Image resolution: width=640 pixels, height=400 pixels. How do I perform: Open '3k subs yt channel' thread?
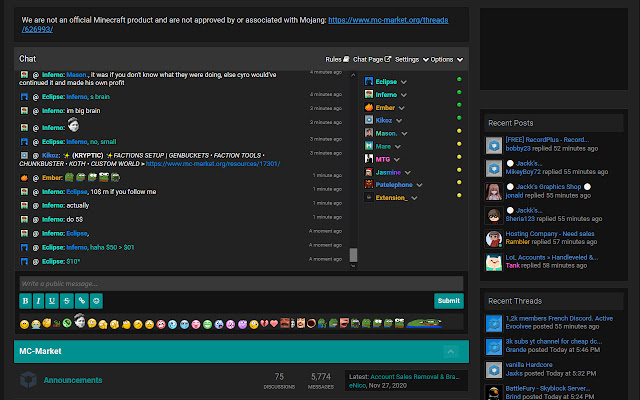[553, 341]
